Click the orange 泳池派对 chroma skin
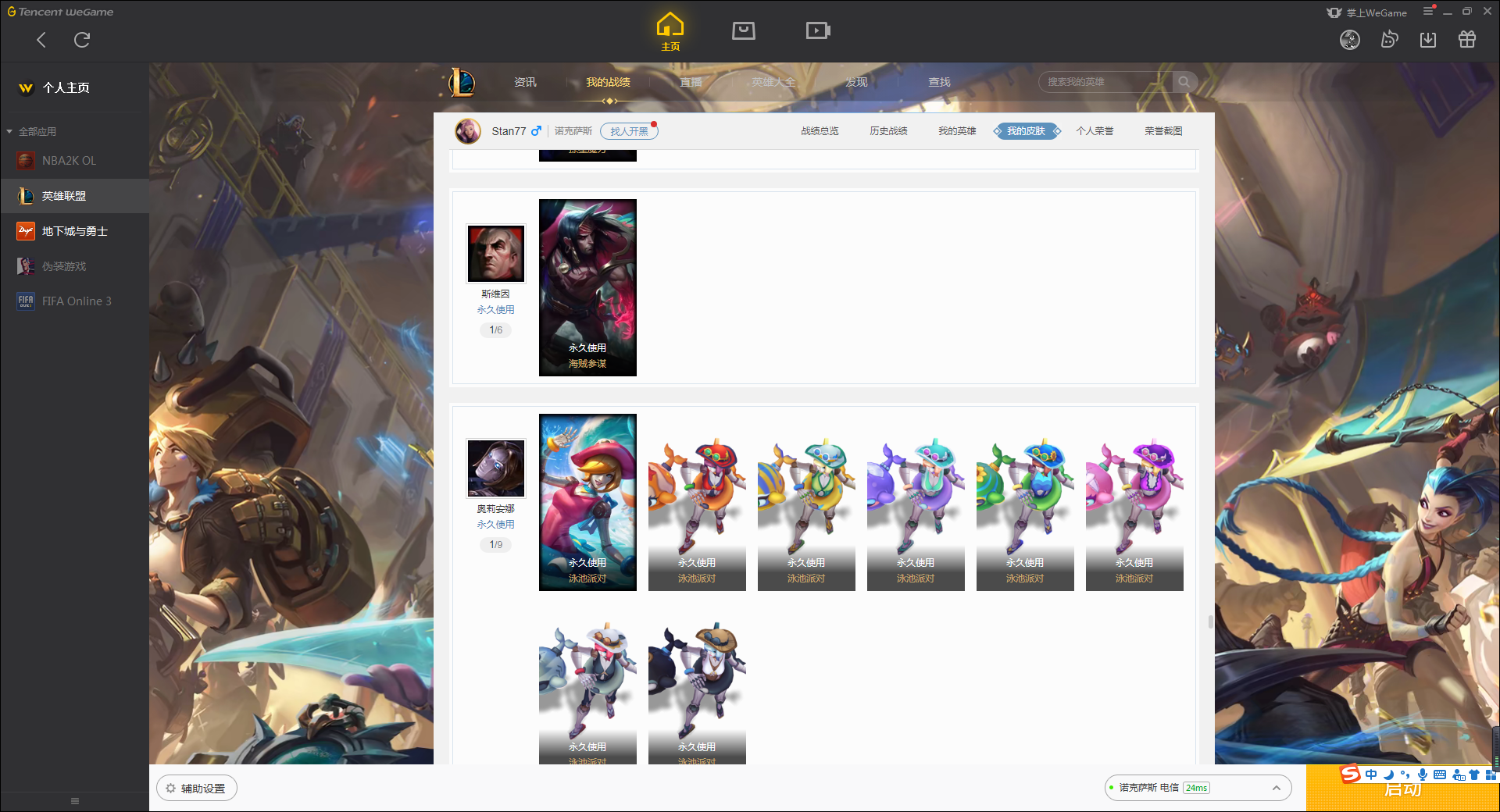 tap(697, 514)
